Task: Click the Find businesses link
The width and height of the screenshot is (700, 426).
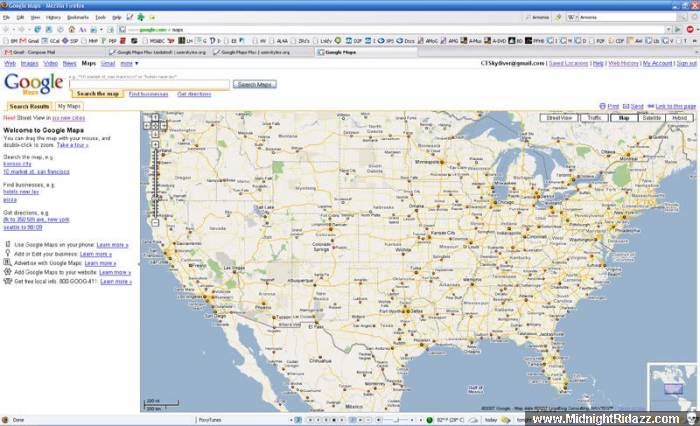Action: pos(148,94)
